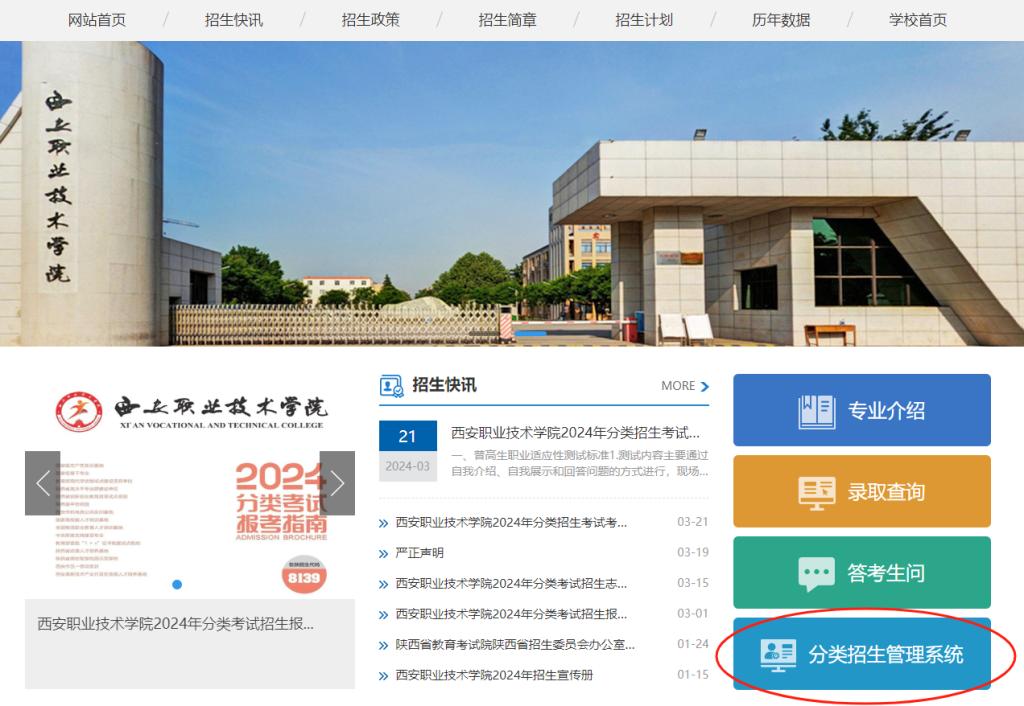Open the 网站首页 navigation item

[97, 20]
